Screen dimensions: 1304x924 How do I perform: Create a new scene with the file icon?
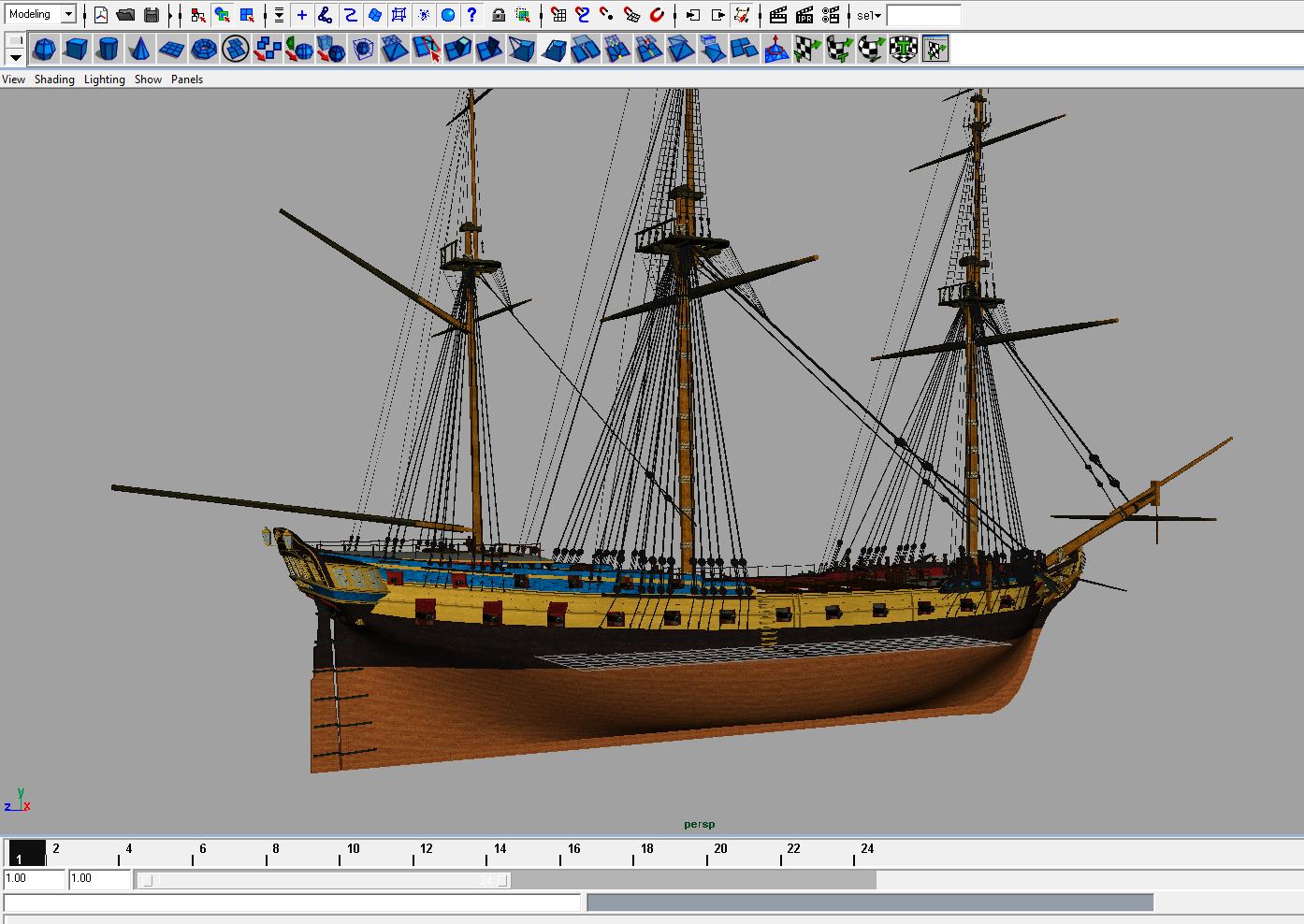point(100,15)
